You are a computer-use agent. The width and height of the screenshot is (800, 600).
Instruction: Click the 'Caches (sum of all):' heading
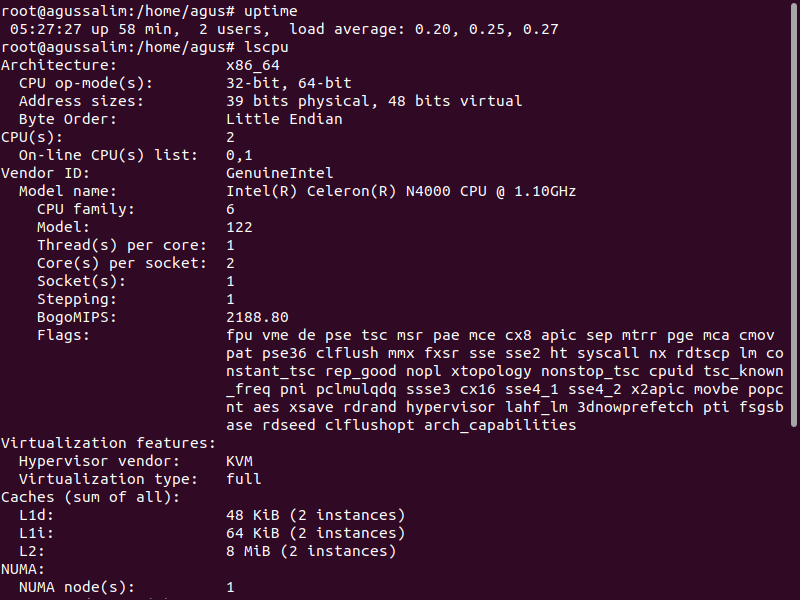click(91, 497)
